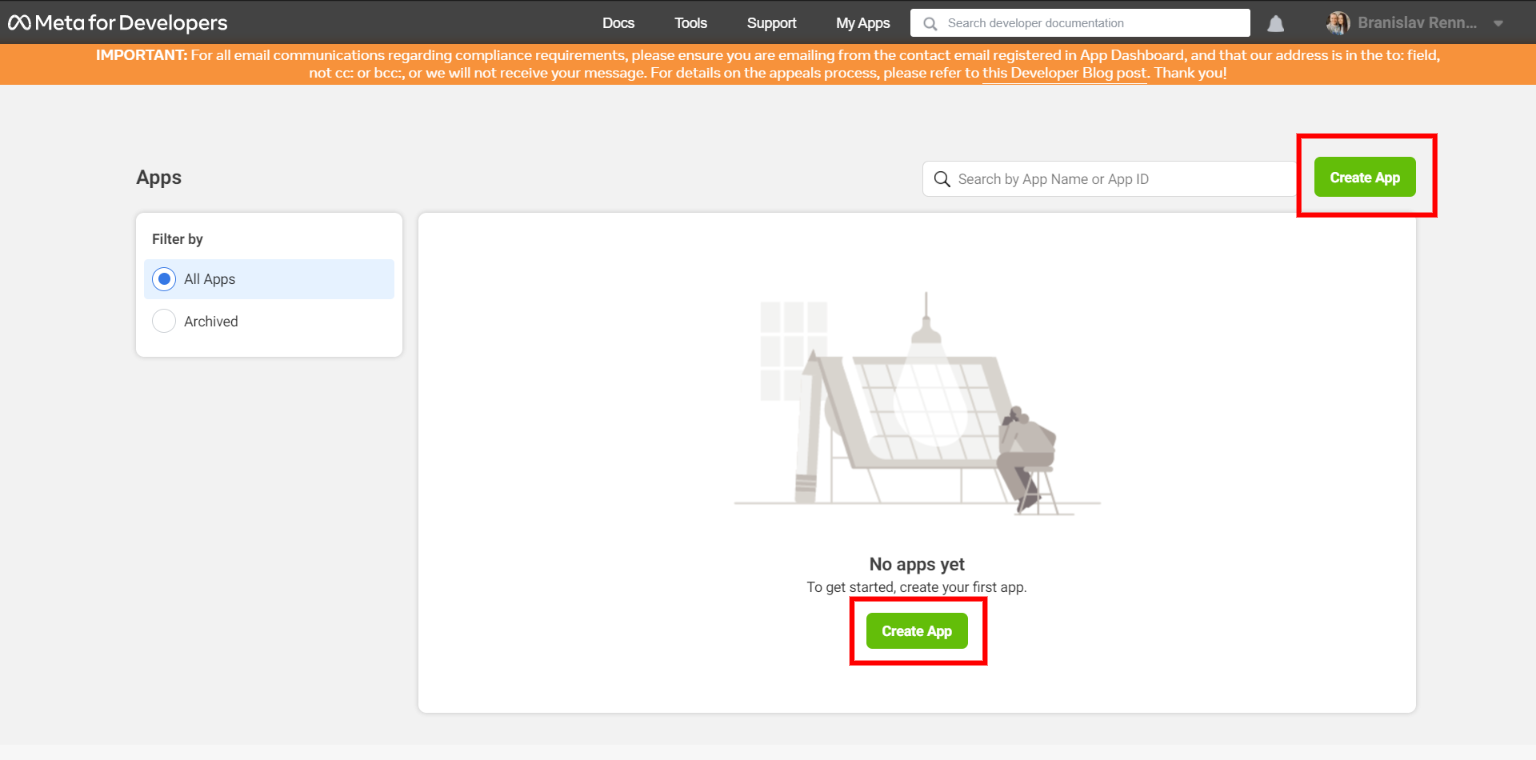Click the Meta for Developers logo
The height and width of the screenshot is (760, 1536).
[118, 23]
